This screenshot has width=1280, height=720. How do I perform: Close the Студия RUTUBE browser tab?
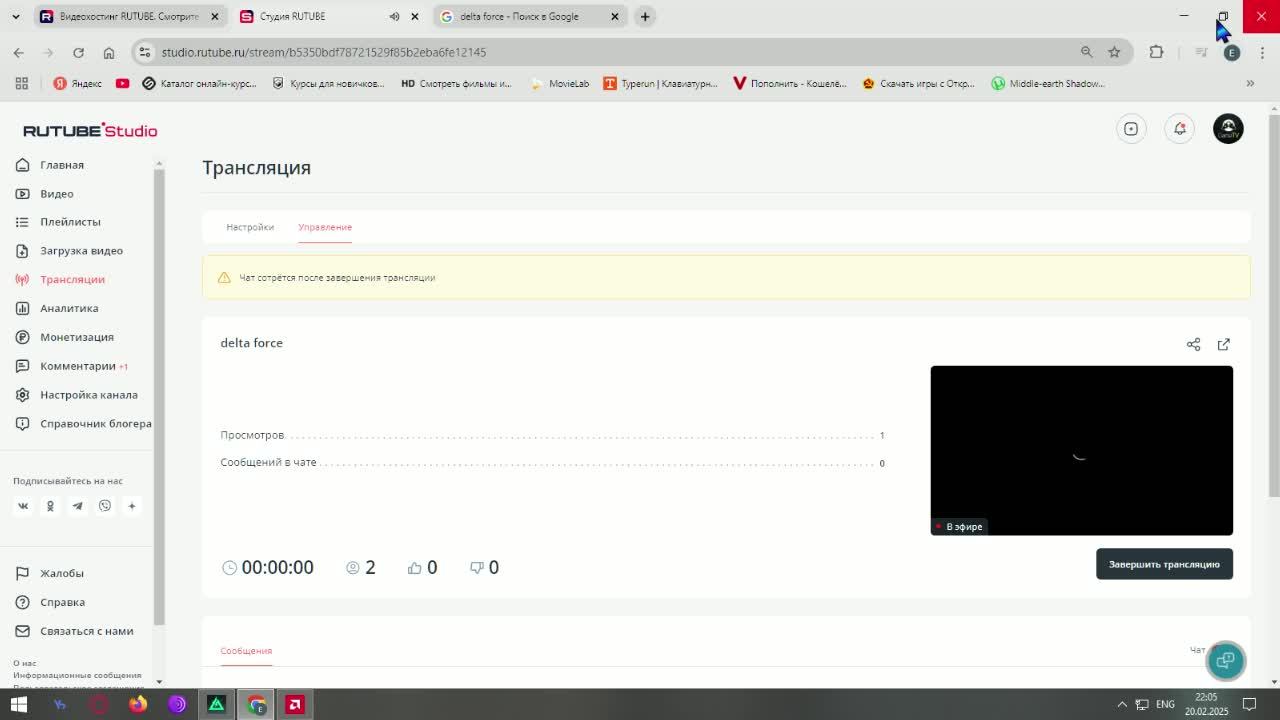tap(415, 17)
